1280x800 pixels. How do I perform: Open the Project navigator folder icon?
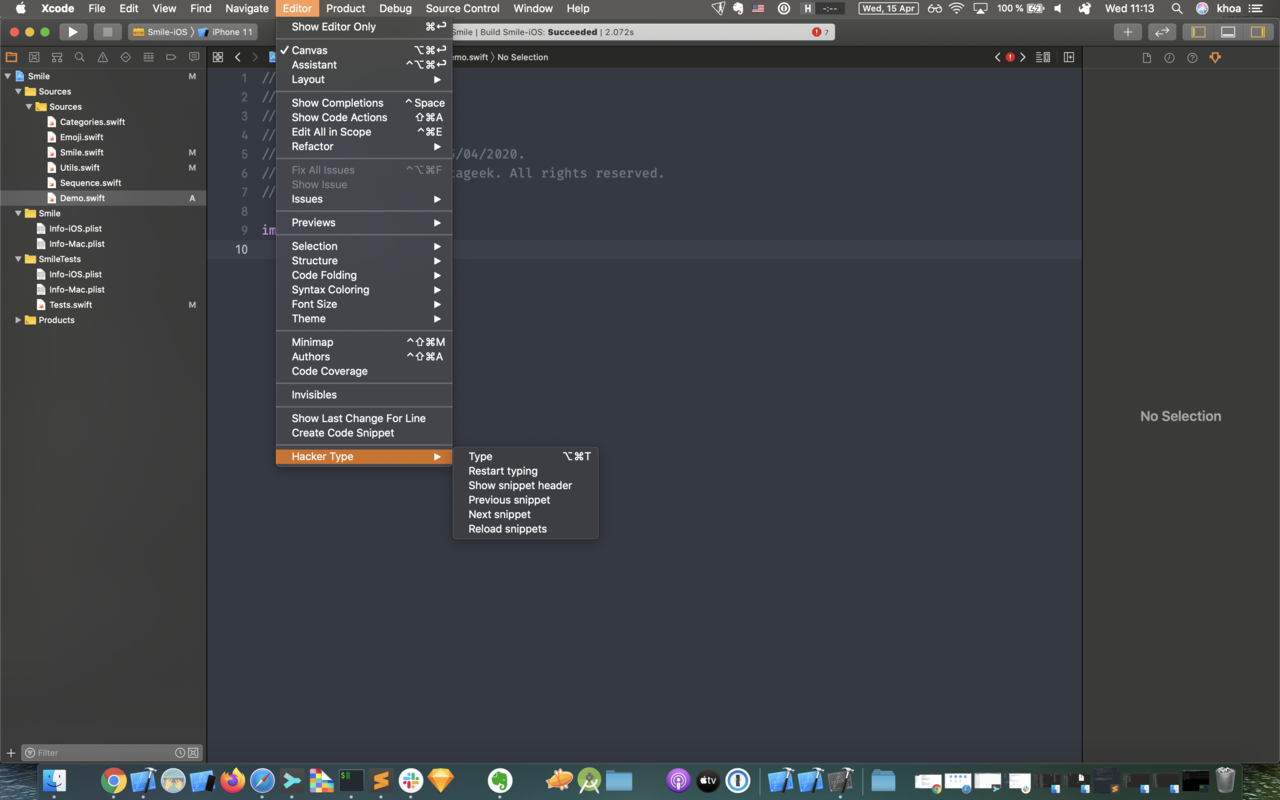12,56
